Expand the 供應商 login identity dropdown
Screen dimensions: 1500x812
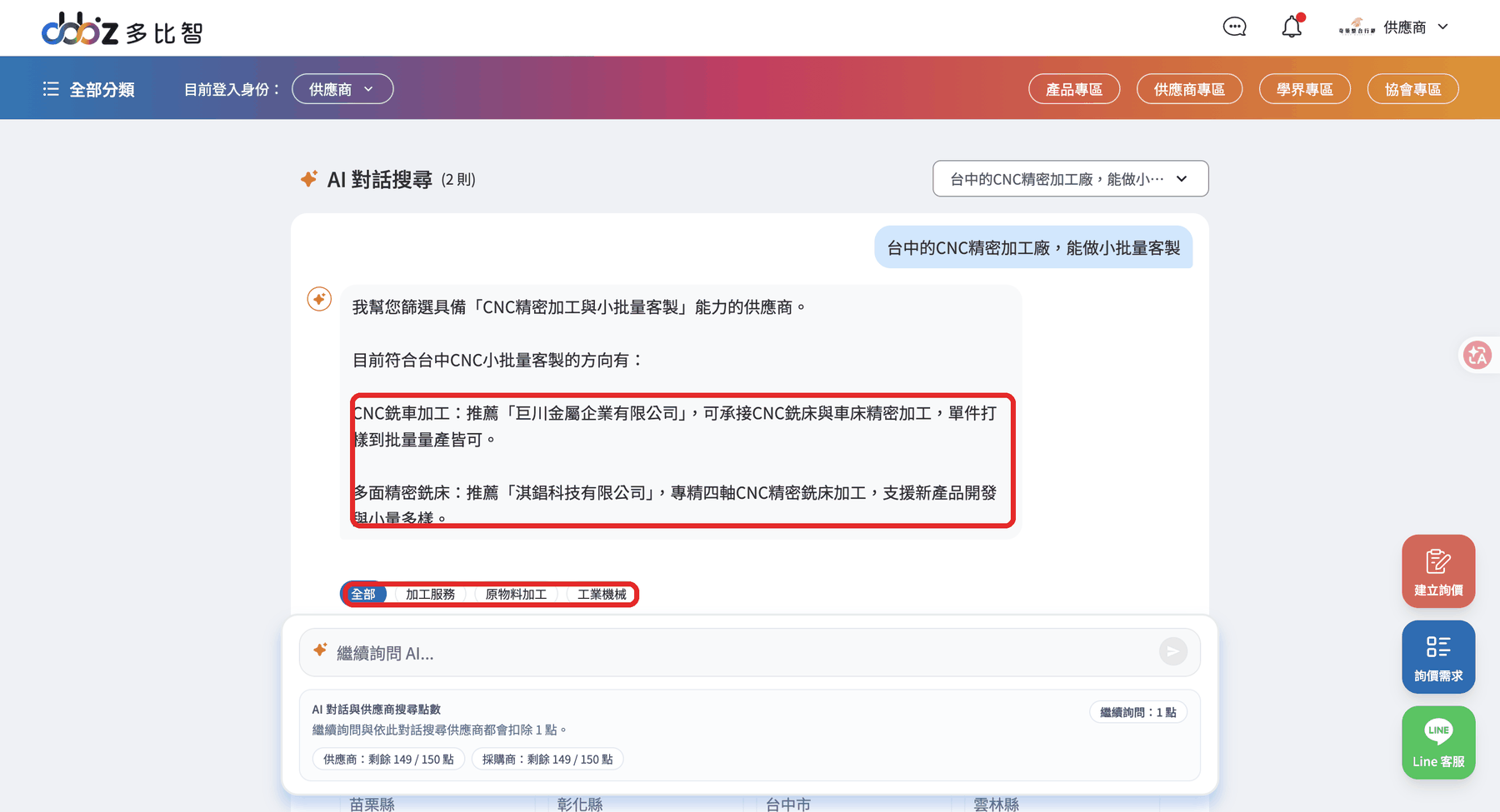pyautogui.click(x=342, y=89)
